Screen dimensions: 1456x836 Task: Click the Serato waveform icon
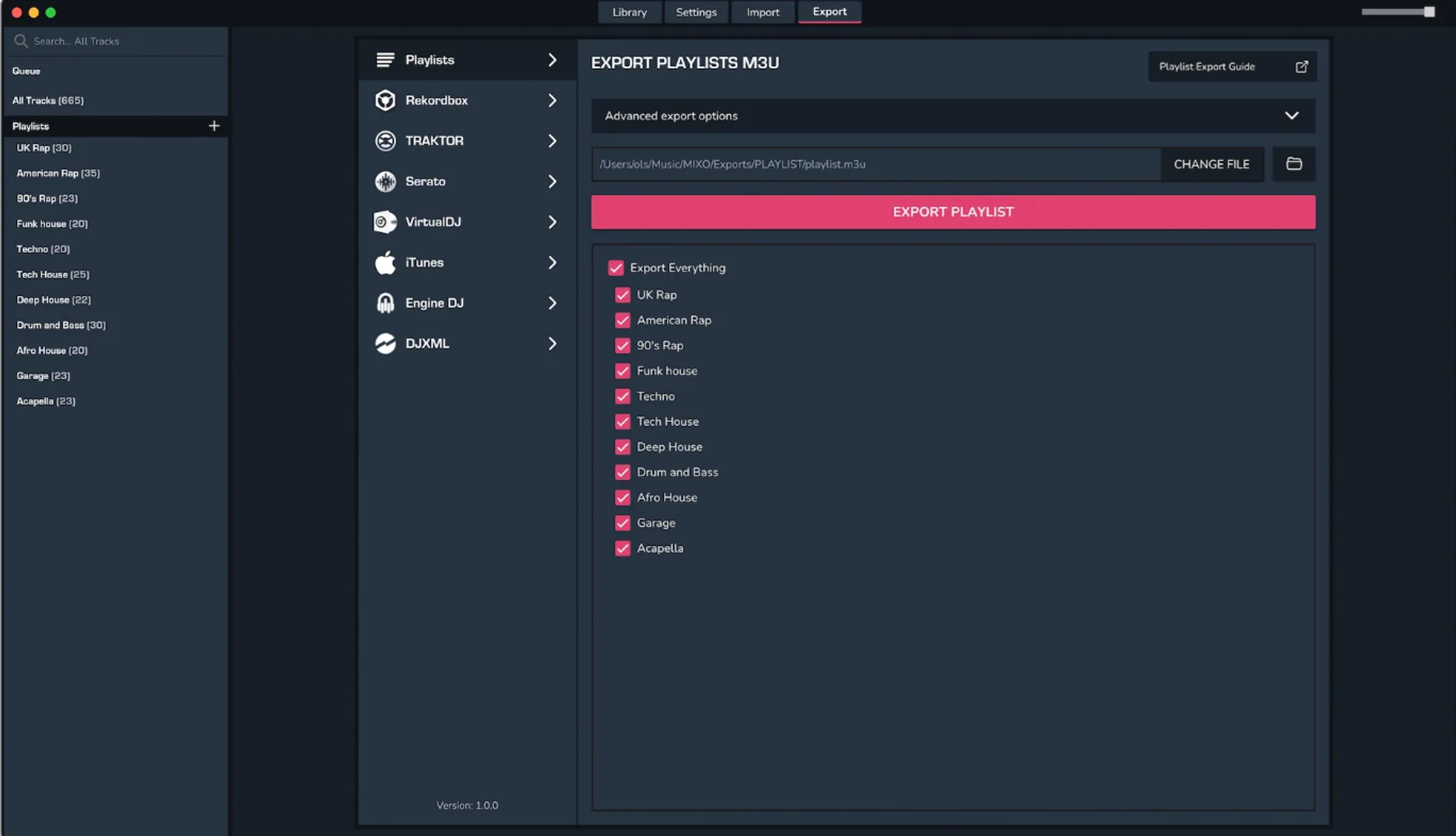[x=385, y=181]
